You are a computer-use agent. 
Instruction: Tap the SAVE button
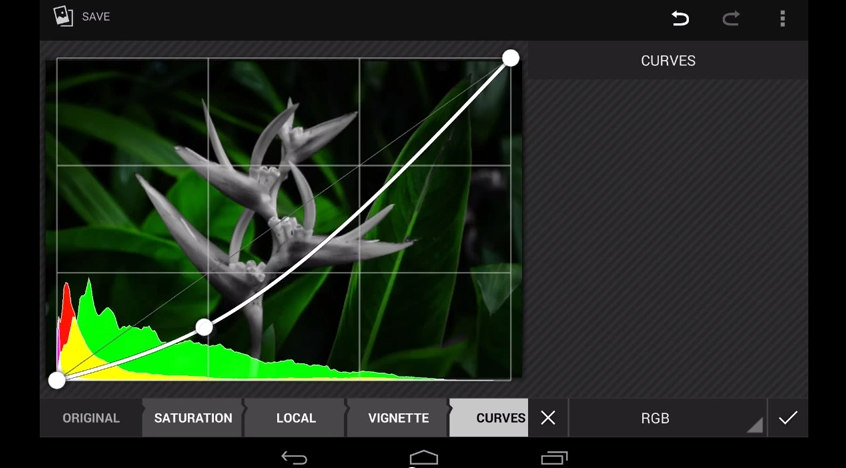point(96,17)
